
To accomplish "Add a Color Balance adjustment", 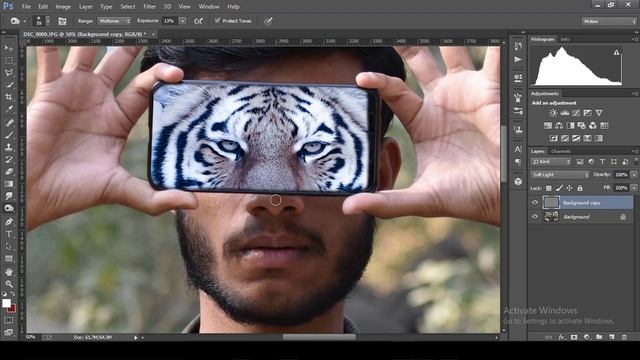I will tap(559, 125).
